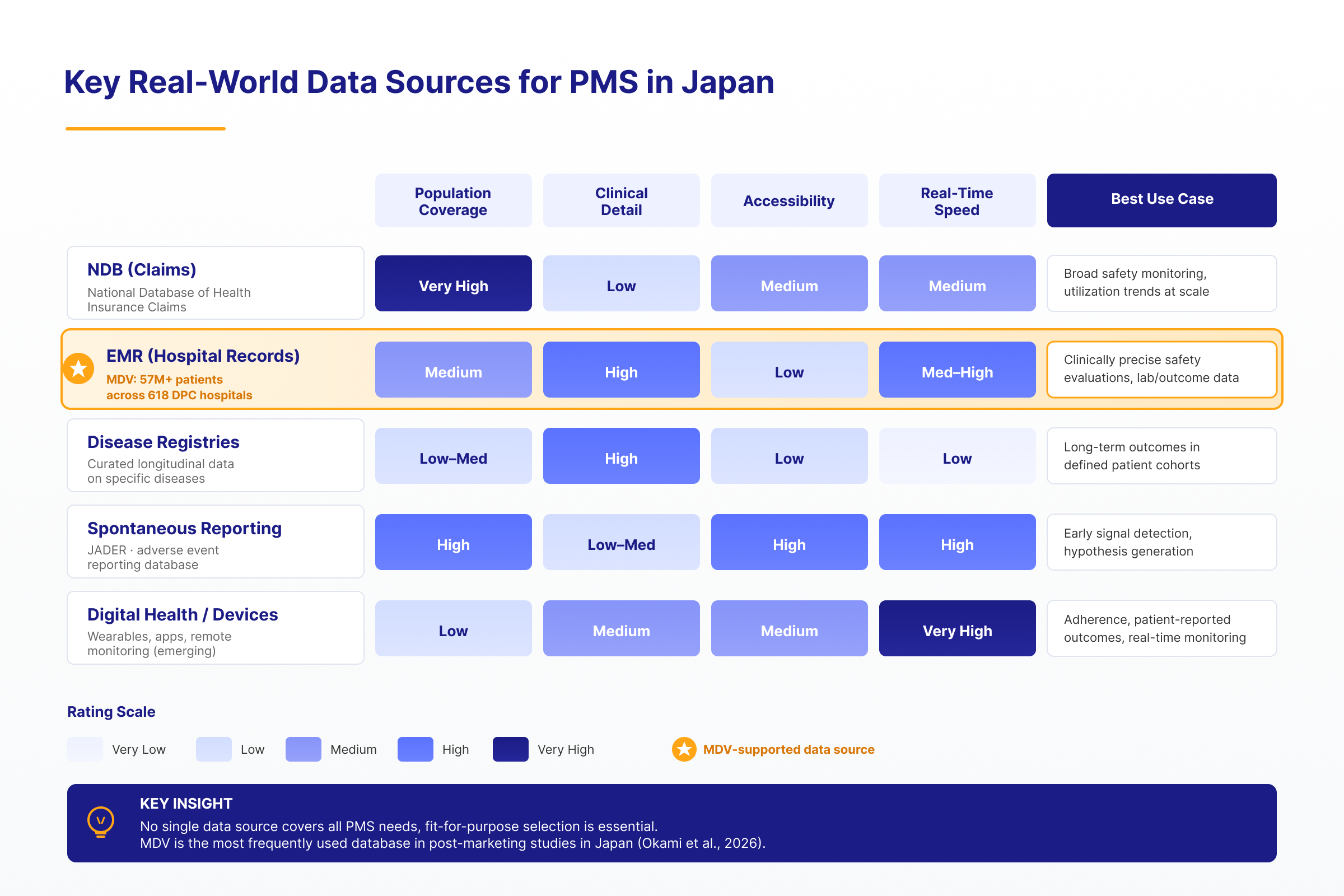Select the NDB (Claims) row label
Screen dimensions: 1344x896
point(216,283)
